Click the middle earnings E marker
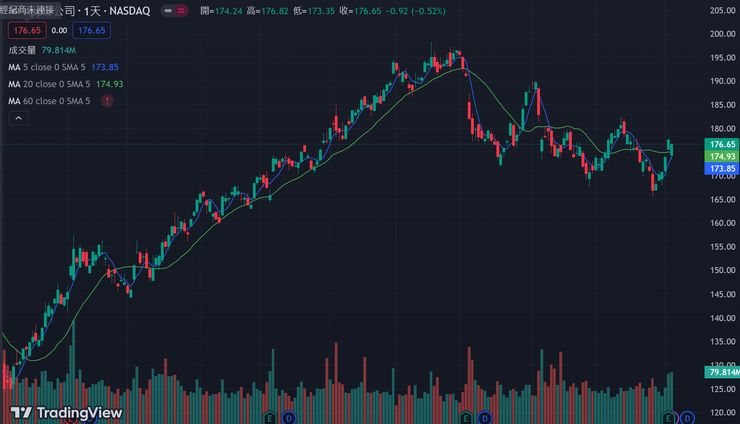740x424 pixels. pyautogui.click(x=466, y=416)
